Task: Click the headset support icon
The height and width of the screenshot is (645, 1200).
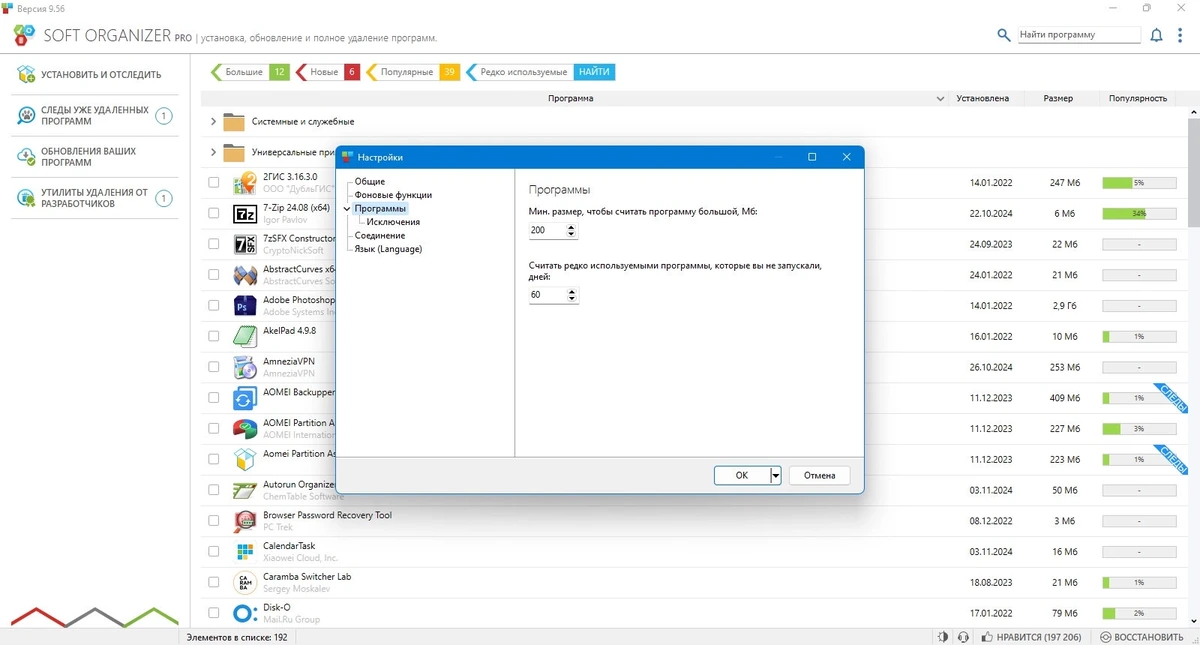Action: [963, 637]
